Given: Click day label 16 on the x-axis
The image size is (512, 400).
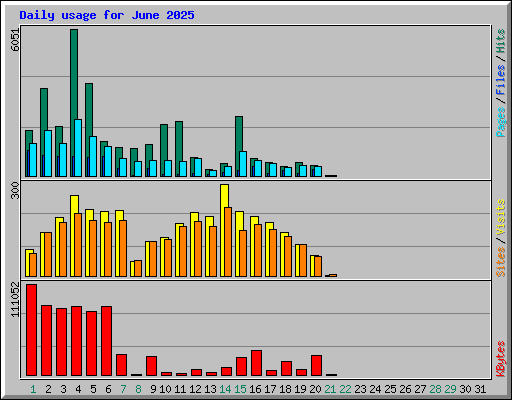Looking at the screenshot, I should click(255, 389).
